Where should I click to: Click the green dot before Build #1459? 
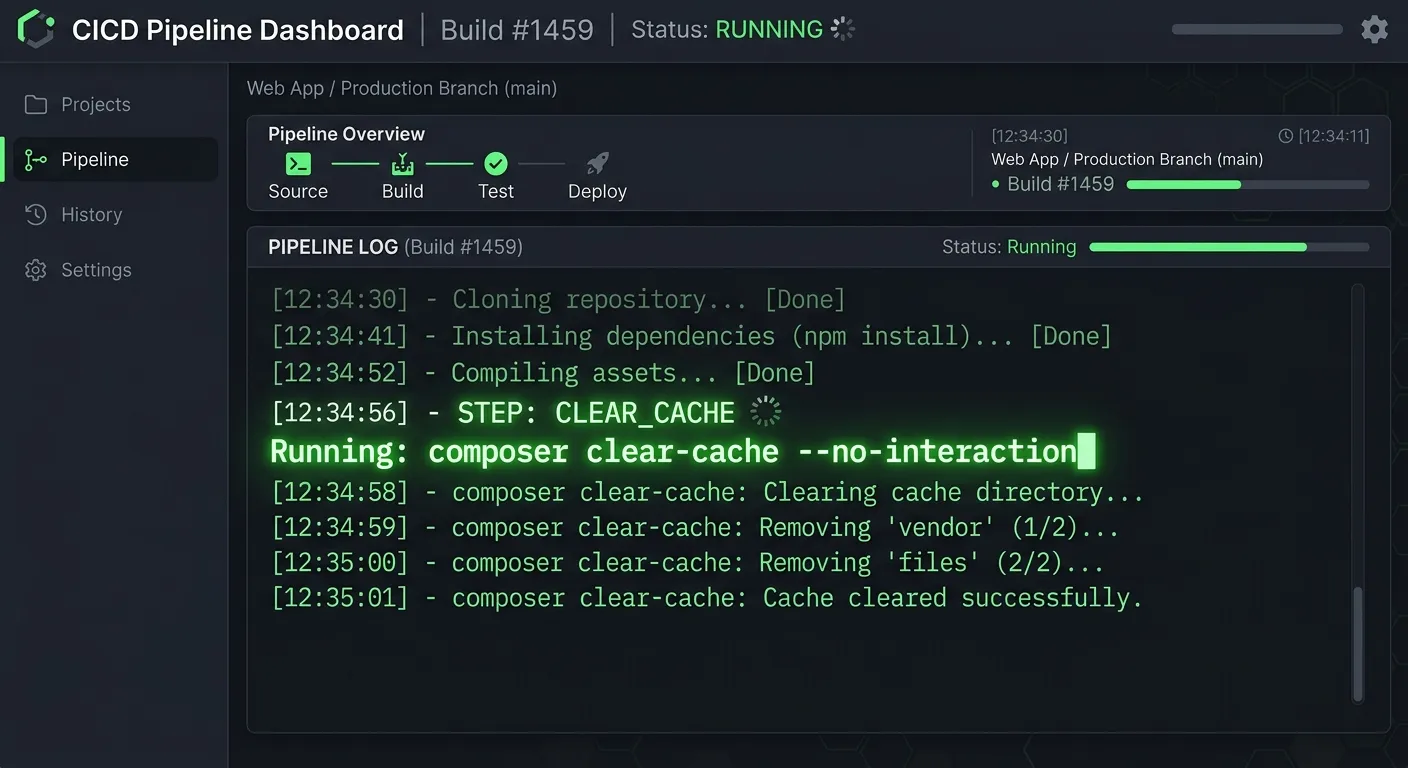tap(996, 185)
